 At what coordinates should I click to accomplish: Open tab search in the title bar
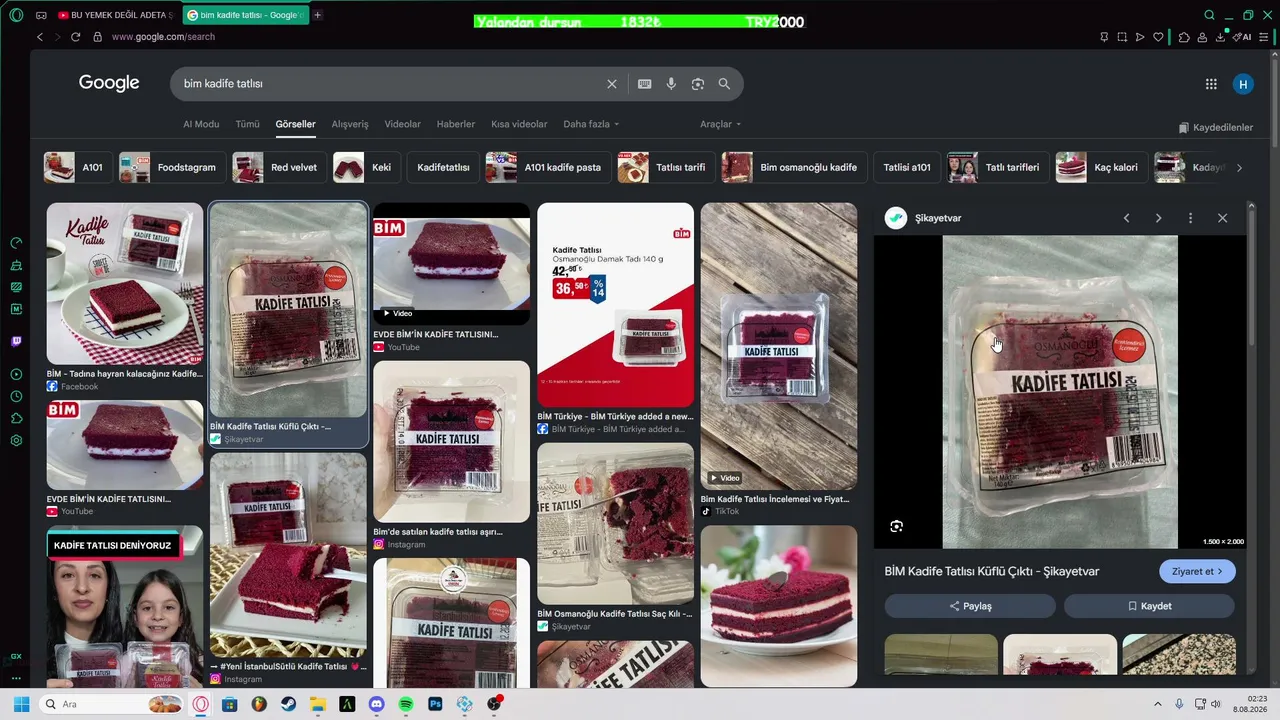[x=1209, y=15]
